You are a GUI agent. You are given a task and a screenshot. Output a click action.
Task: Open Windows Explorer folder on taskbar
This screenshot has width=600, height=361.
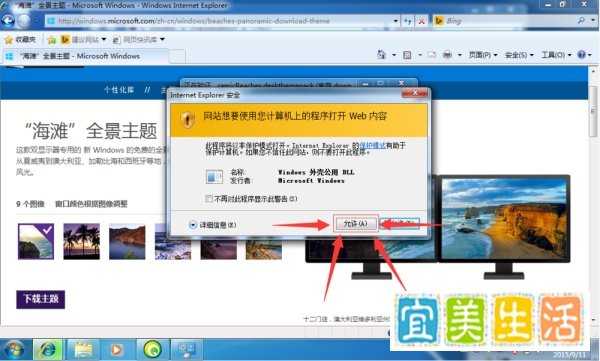(x=83, y=350)
